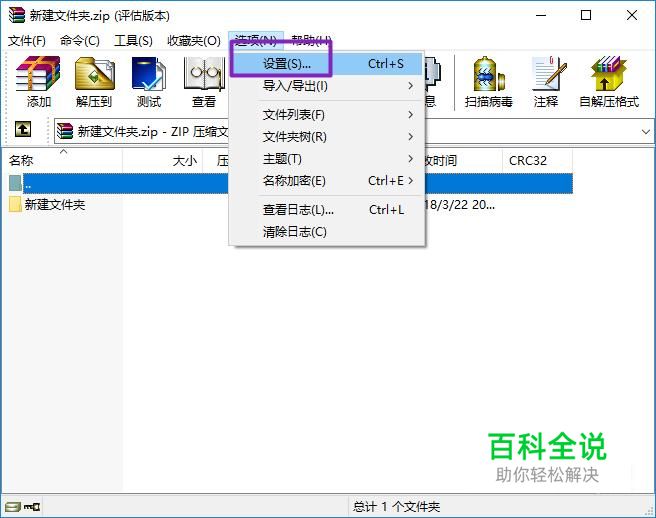Open the address bar dropdown arrow
Image resolution: width=656 pixels, height=518 pixels.
coord(646,132)
